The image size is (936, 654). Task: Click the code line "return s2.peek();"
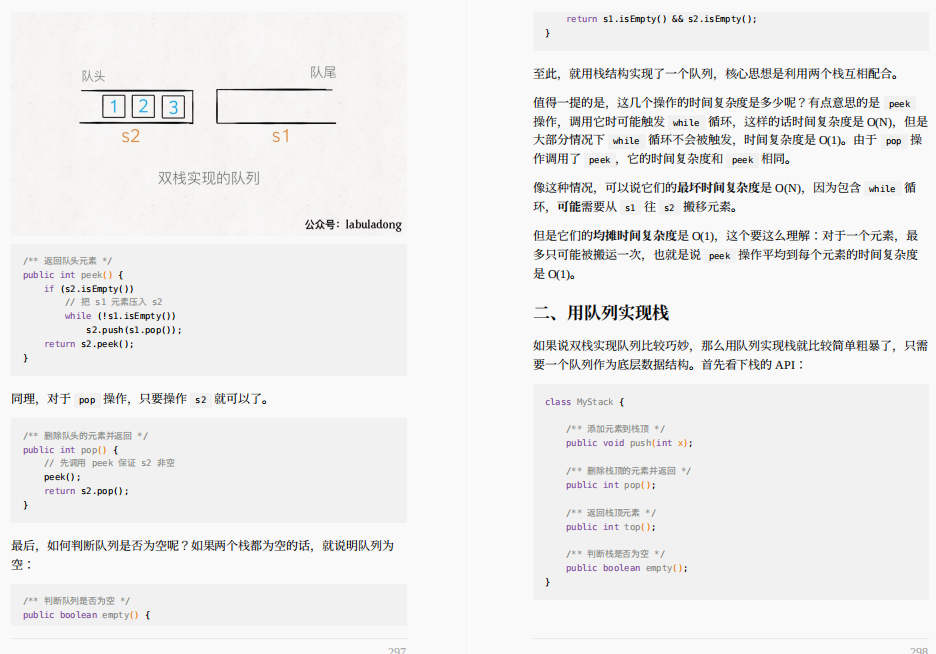(x=89, y=344)
